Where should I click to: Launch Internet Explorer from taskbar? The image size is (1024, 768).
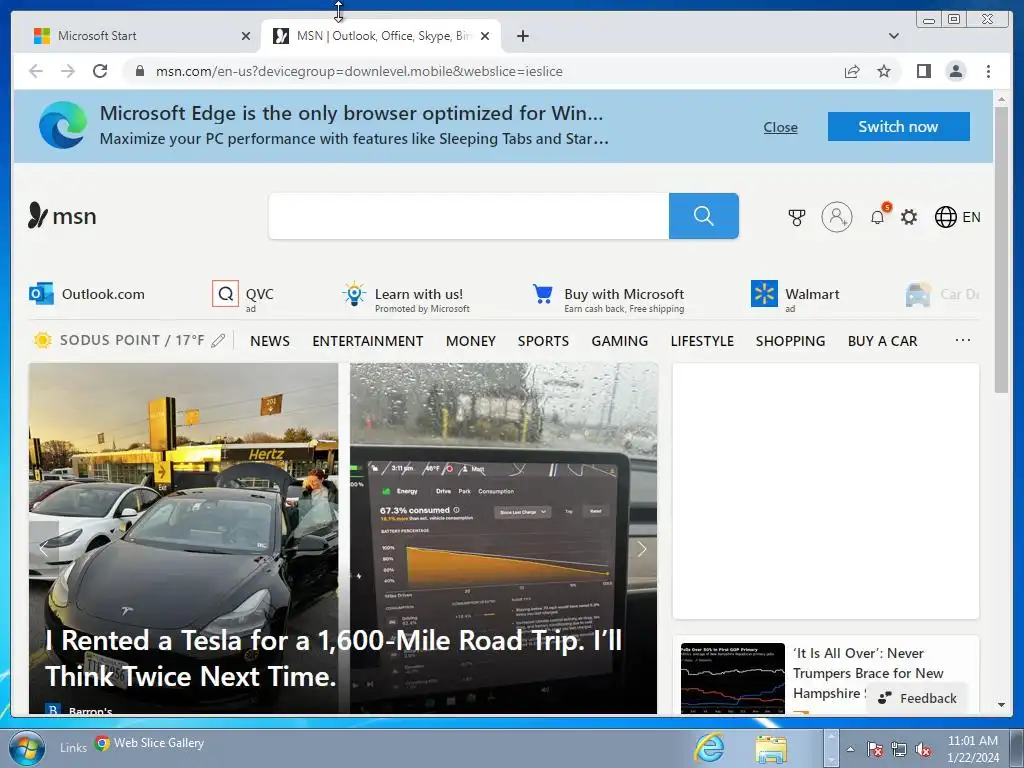(709, 748)
